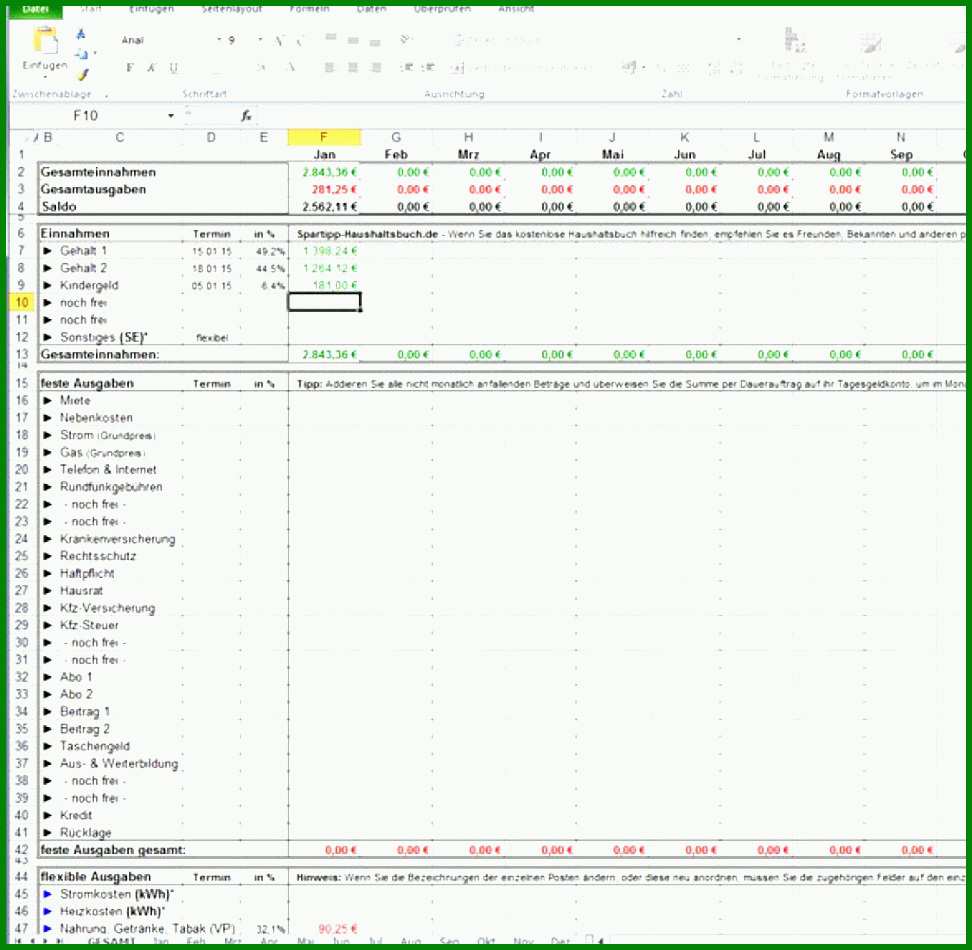Click the decrease font size icon
Viewport: 972px width, 950px height.
click(x=299, y=41)
